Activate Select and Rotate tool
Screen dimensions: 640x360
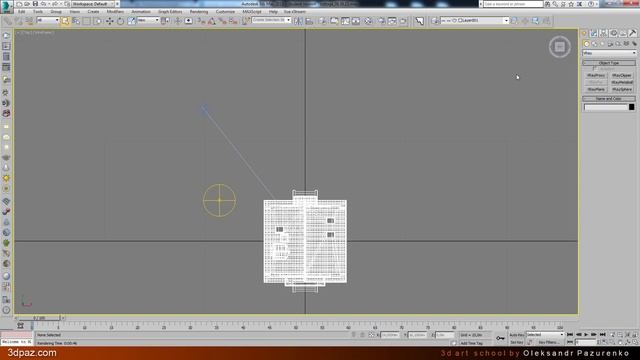coord(120,21)
